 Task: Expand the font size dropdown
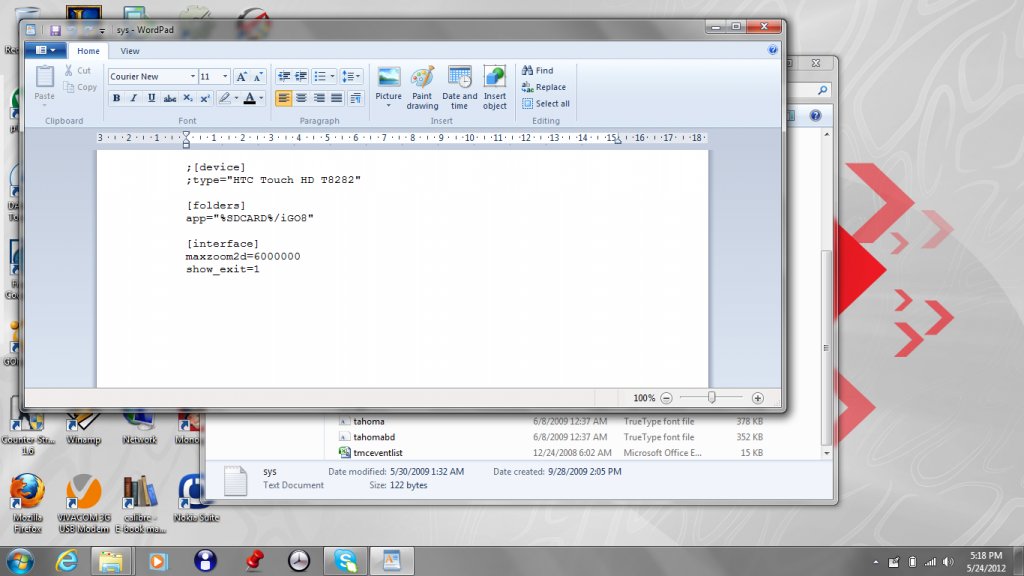(x=226, y=77)
